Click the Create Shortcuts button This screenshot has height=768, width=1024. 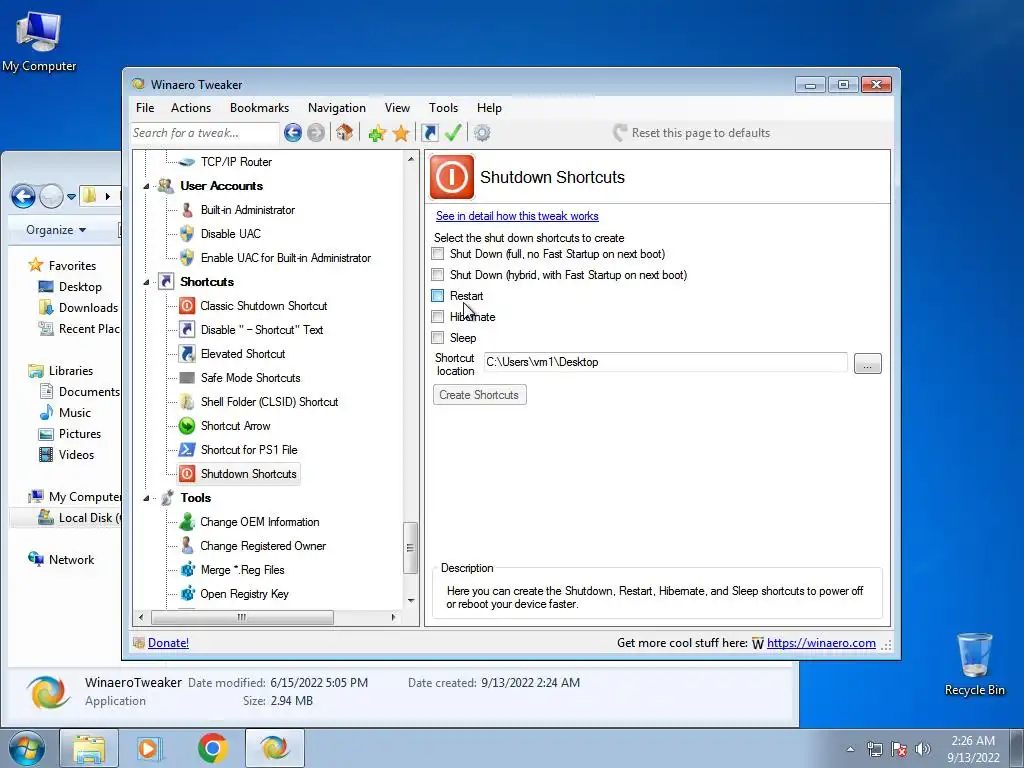point(479,394)
